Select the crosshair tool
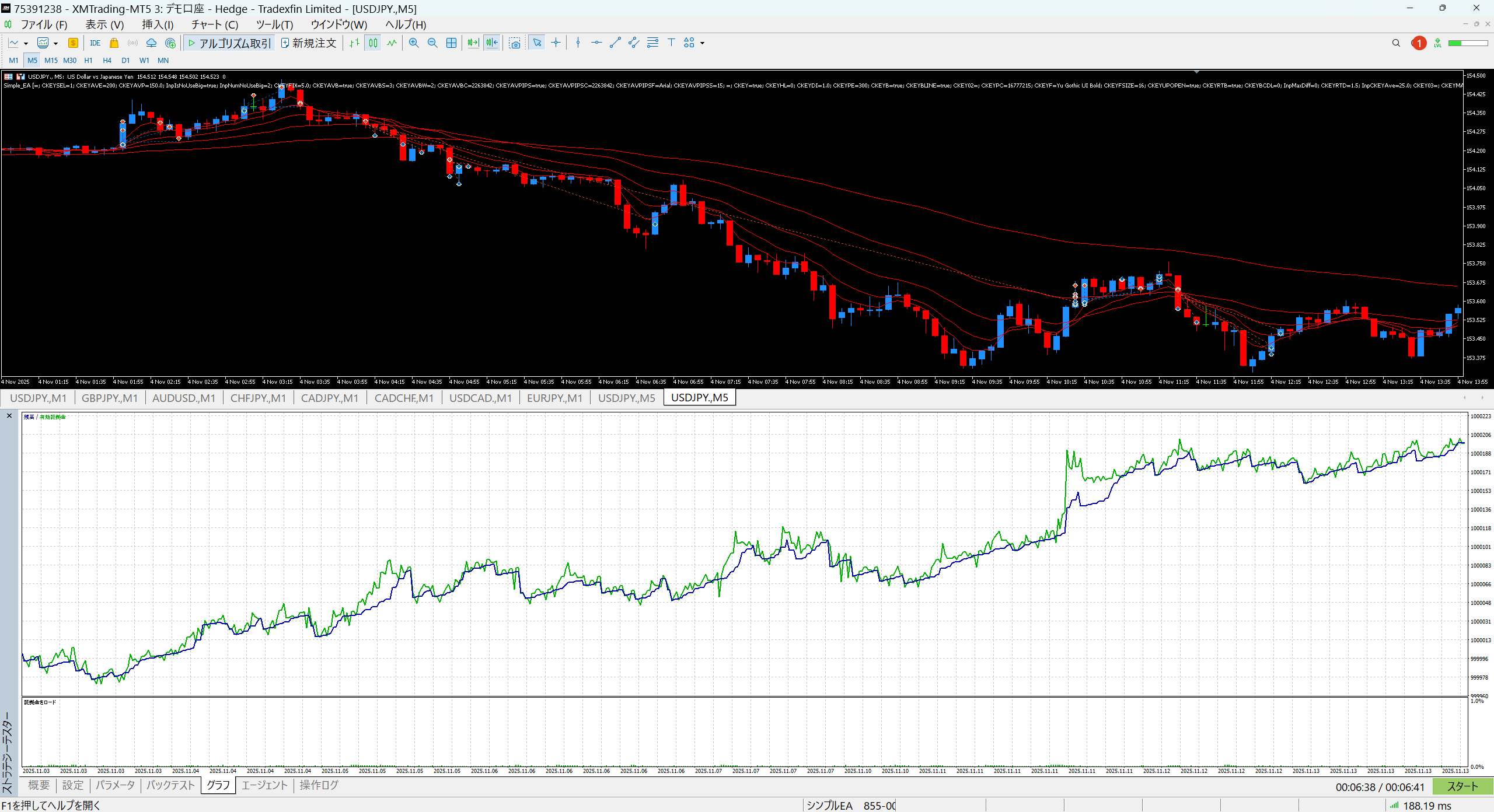The height and width of the screenshot is (812, 1494). click(x=556, y=43)
